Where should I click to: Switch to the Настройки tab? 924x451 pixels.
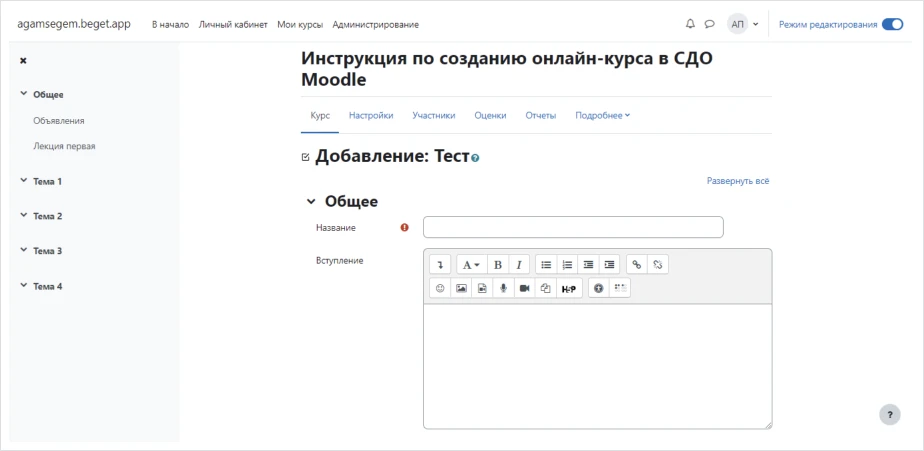tap(371, 116)
